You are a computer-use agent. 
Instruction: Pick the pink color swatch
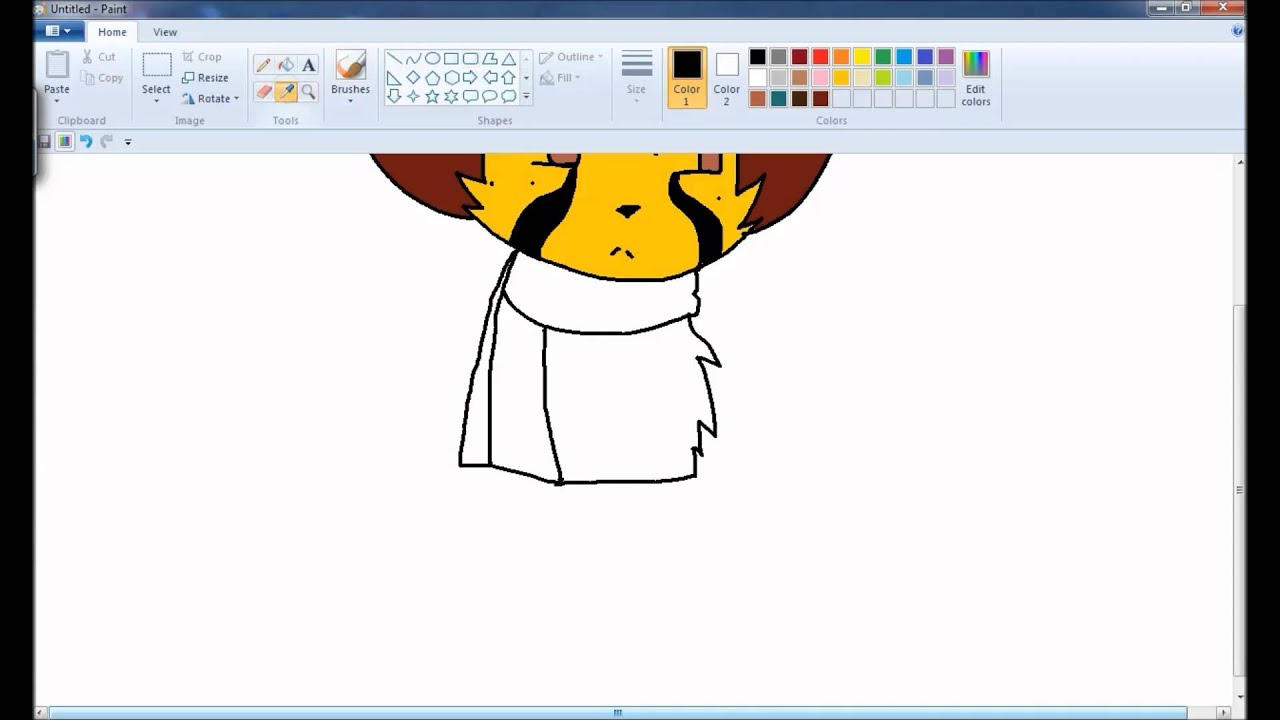(821, 78)
